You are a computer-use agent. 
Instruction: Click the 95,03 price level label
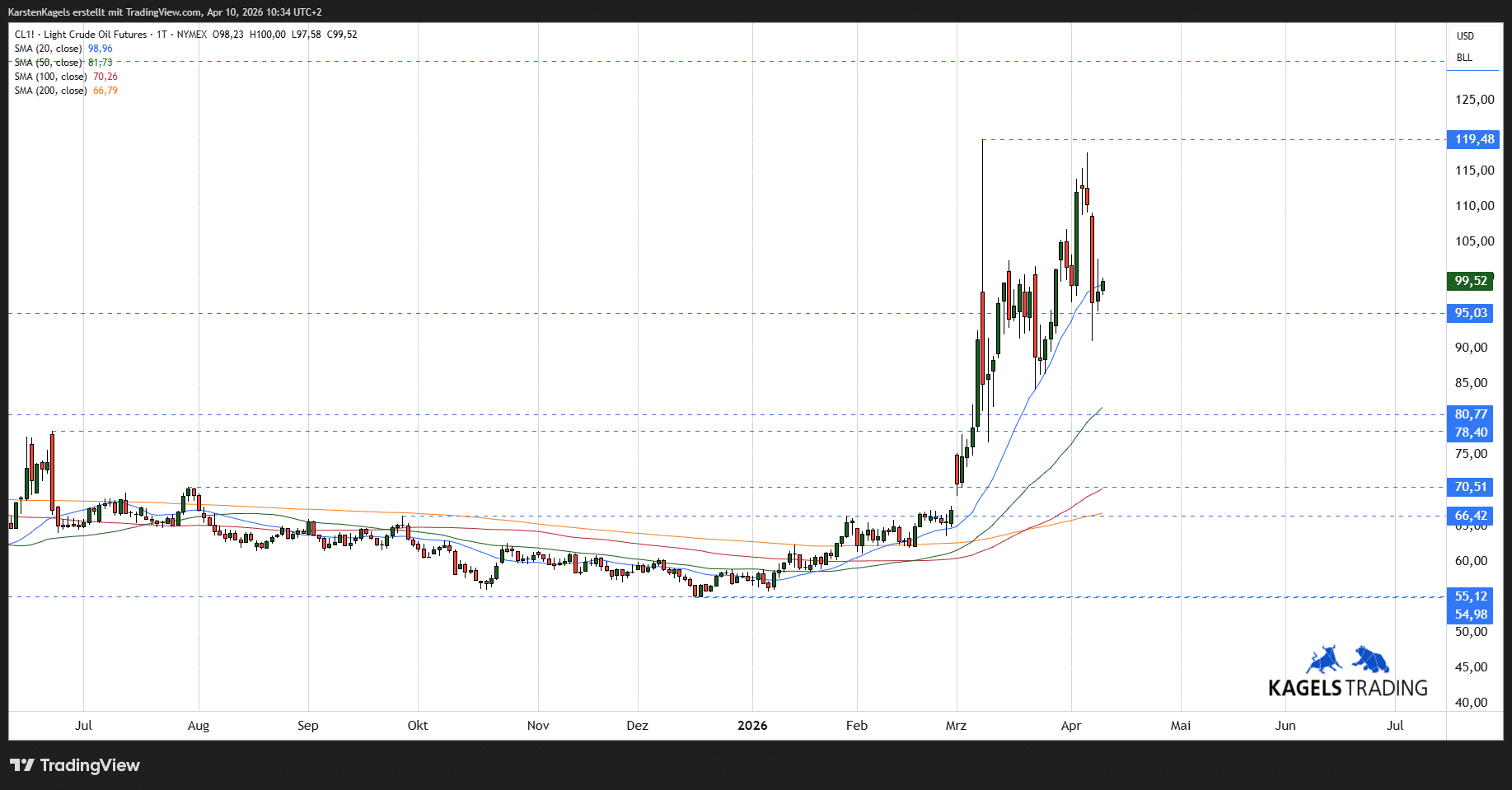click(x=1470, y=313)
